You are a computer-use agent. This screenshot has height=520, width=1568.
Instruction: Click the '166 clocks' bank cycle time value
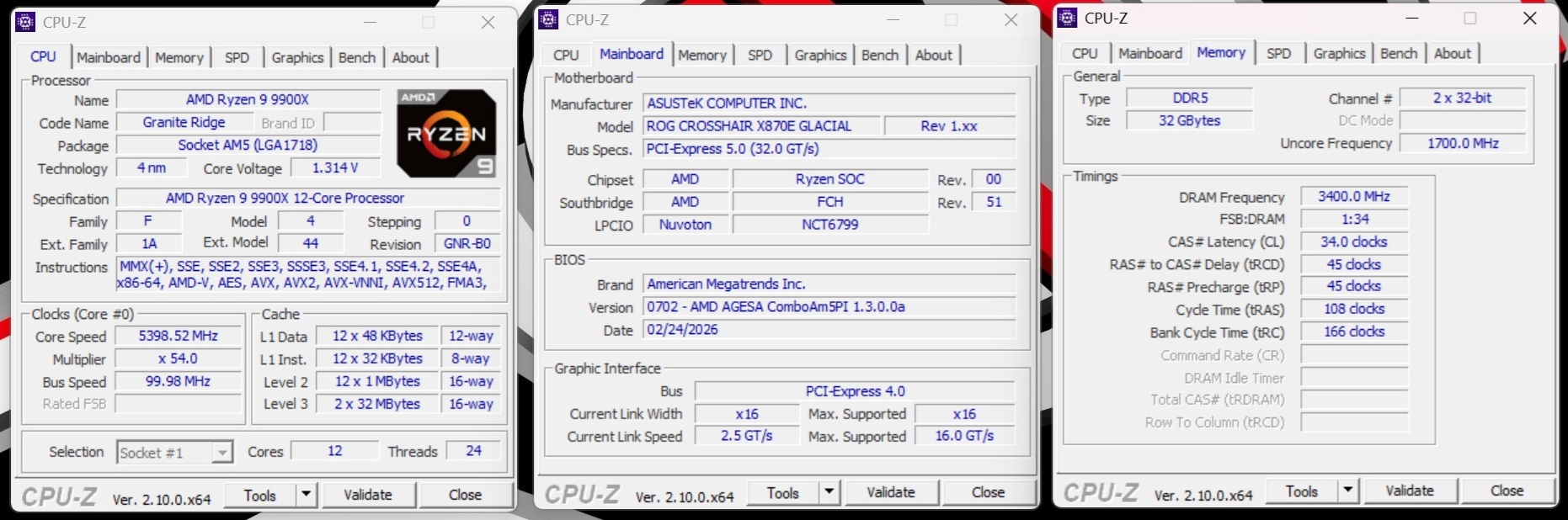pos(1354,332)
